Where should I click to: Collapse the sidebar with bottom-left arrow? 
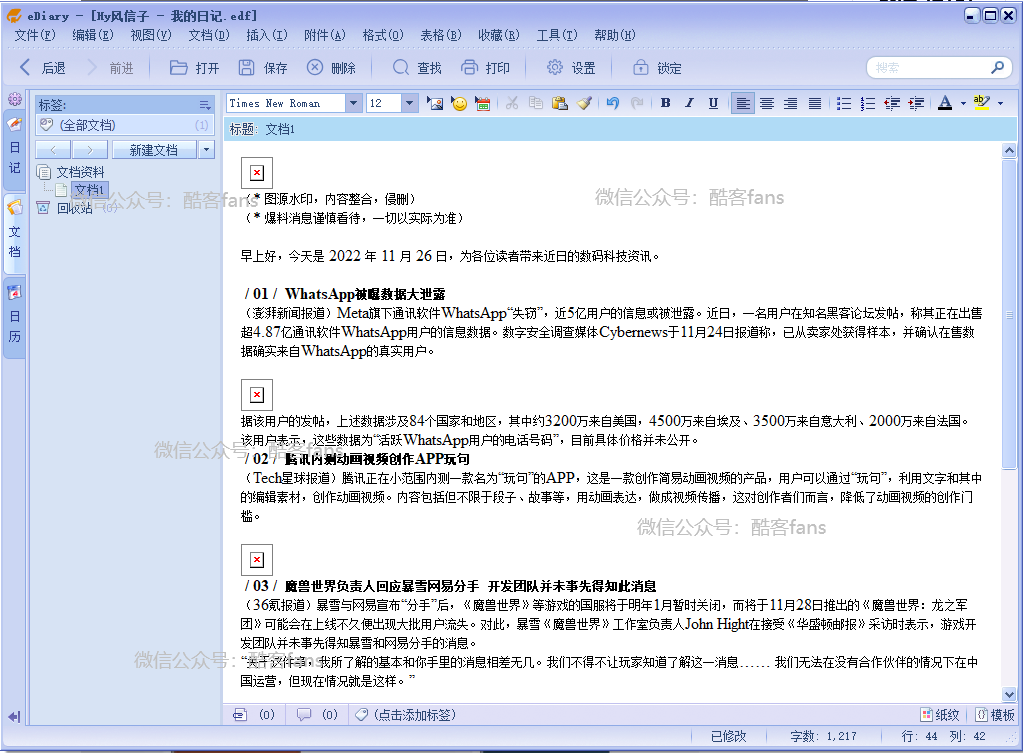coord(14,716)
